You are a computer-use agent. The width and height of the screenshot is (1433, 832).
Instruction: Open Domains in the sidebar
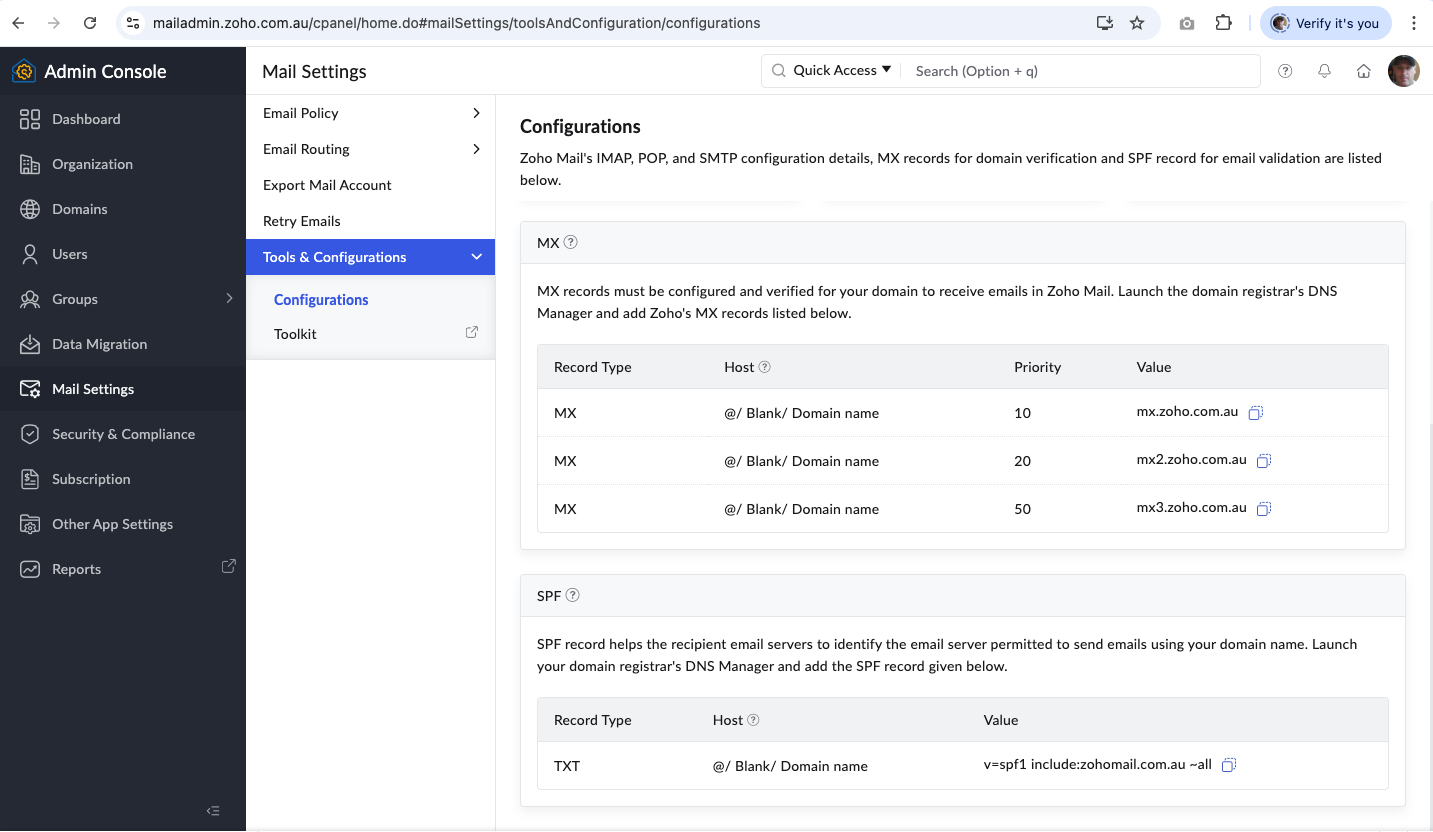[80, 209]
